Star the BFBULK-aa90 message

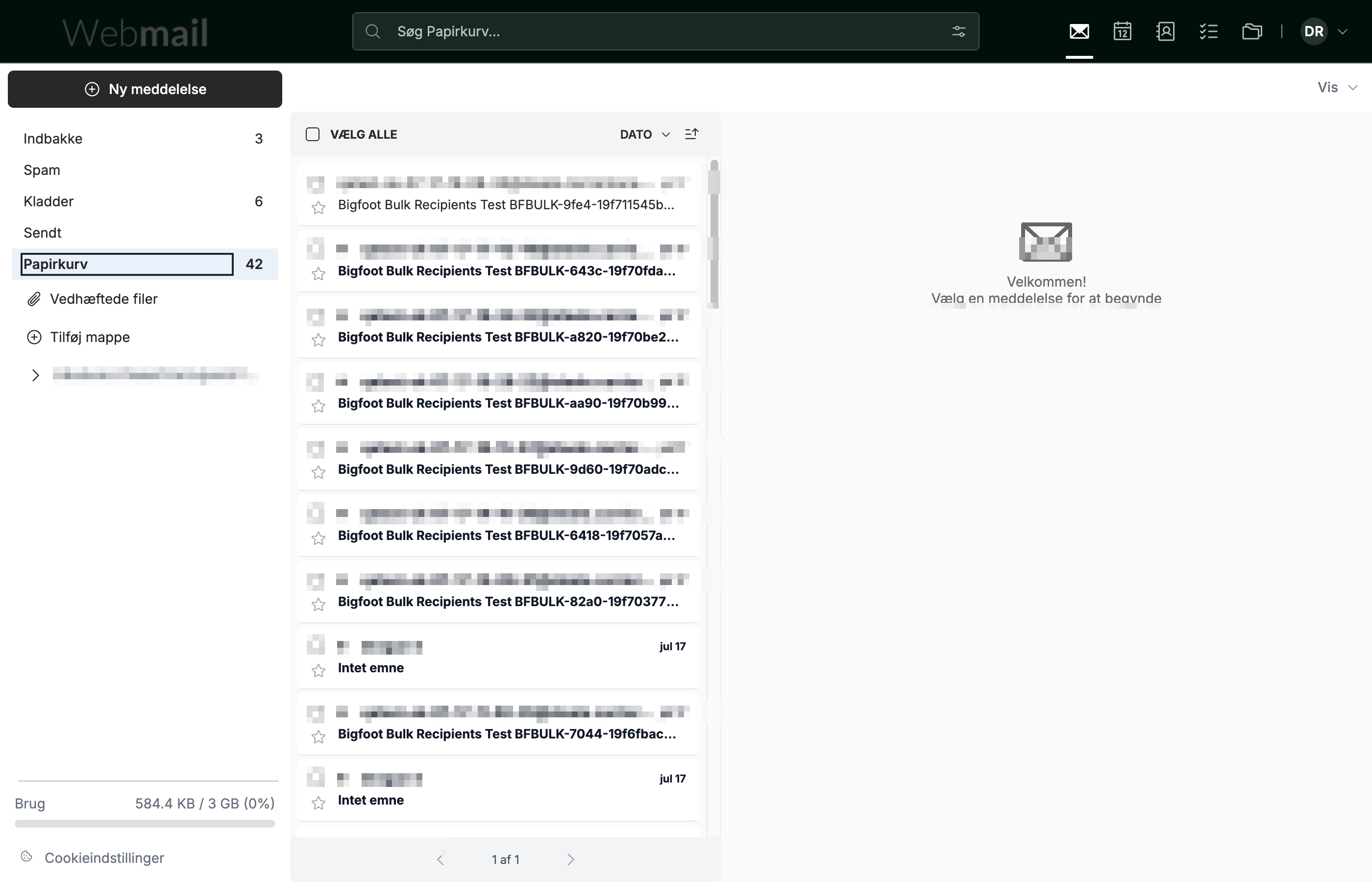click(x=318, y=406)
